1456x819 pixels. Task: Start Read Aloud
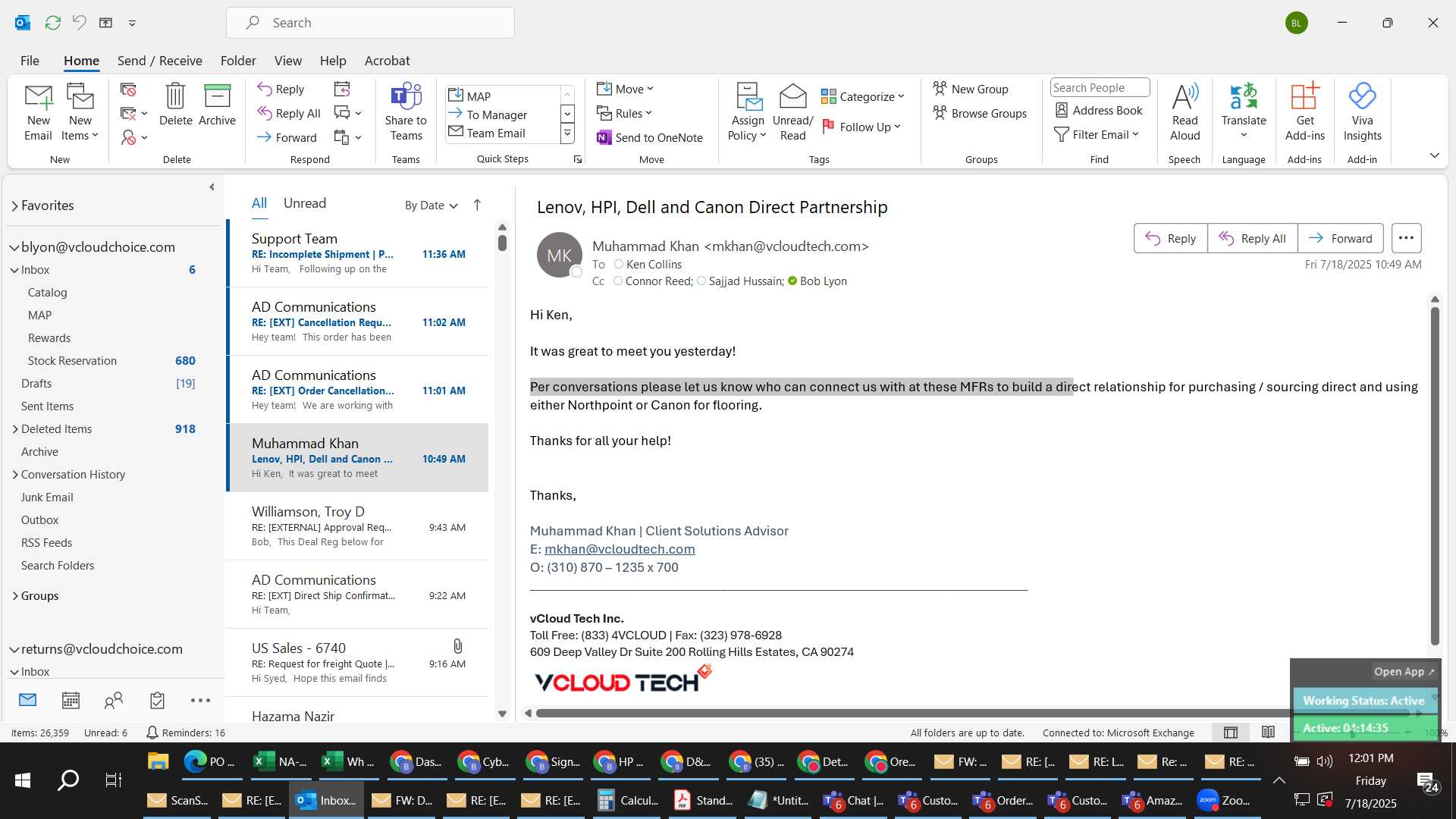(x=1185, y=112)
